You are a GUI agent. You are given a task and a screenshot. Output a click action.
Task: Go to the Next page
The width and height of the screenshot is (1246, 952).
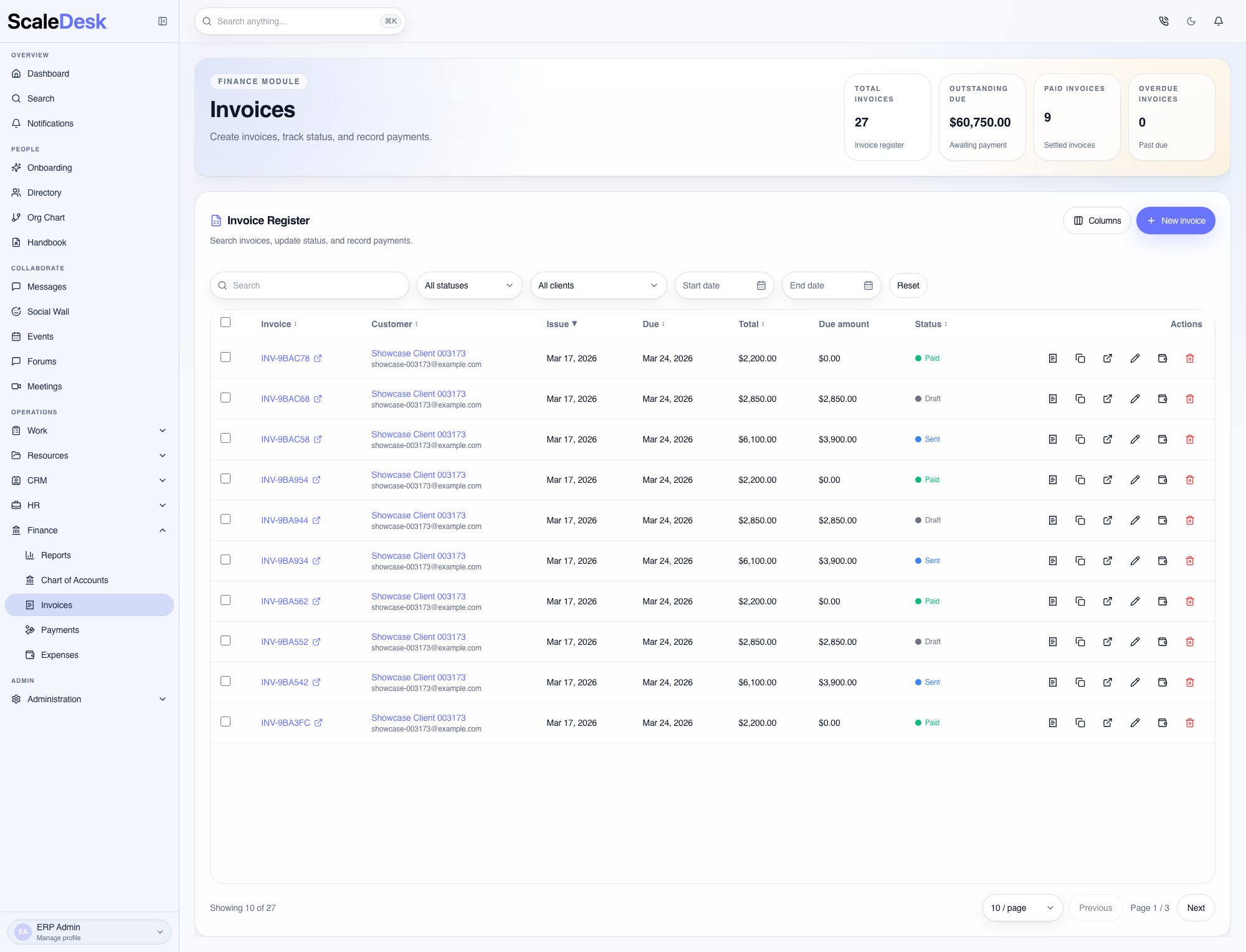pos(1196,908)
